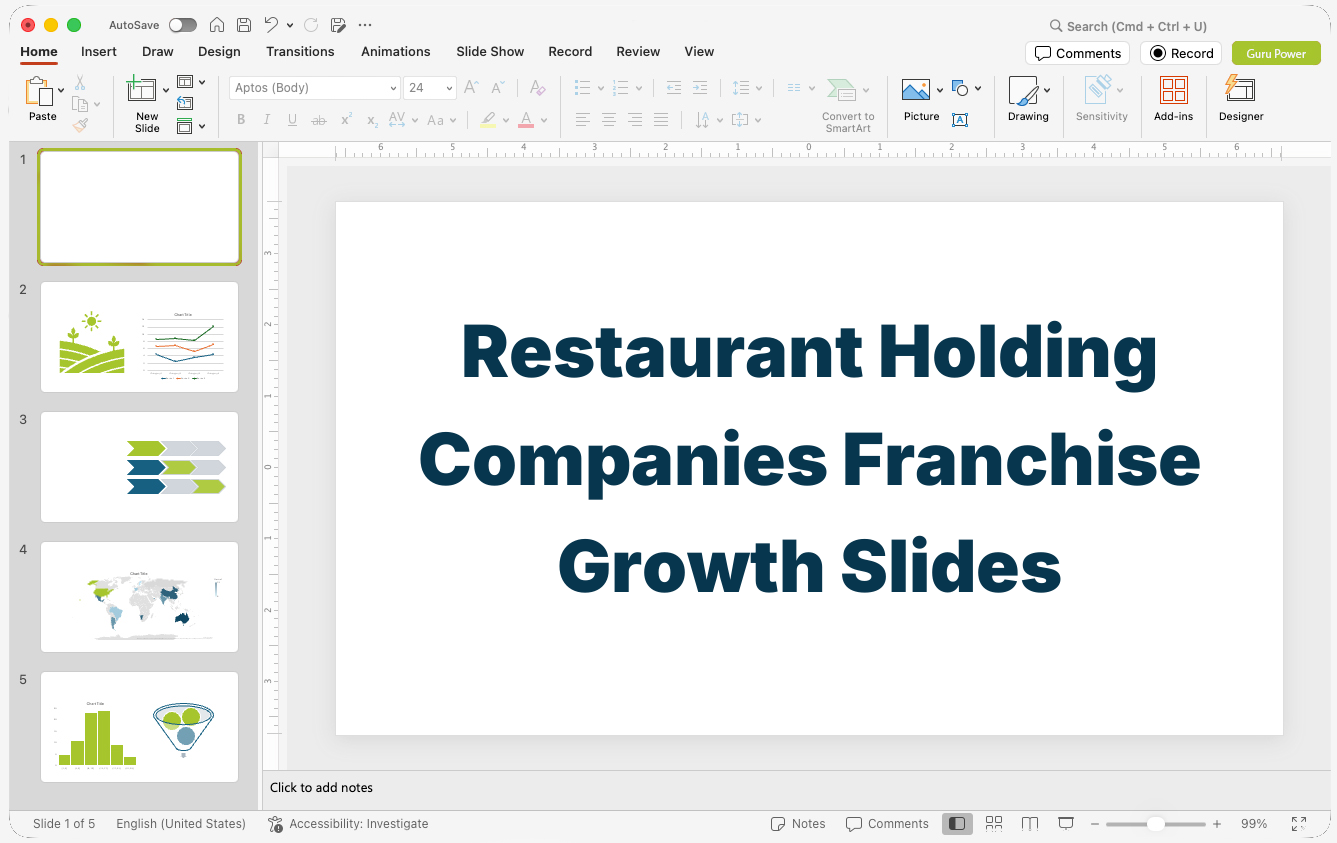Switch to the Animations tab
This screenshot has width=1337, height=843.
click(396, 51)
